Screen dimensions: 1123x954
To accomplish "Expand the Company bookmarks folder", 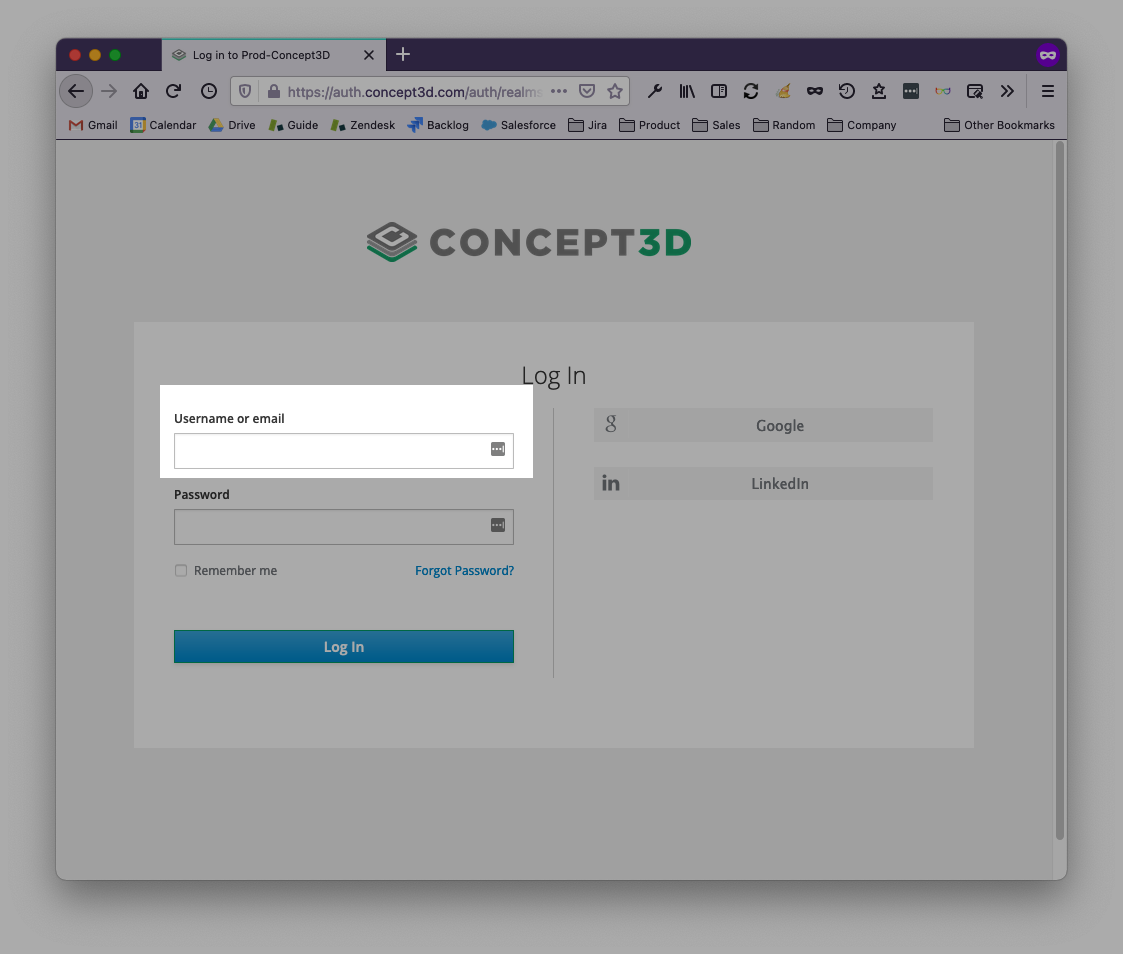I will point(862,125).
